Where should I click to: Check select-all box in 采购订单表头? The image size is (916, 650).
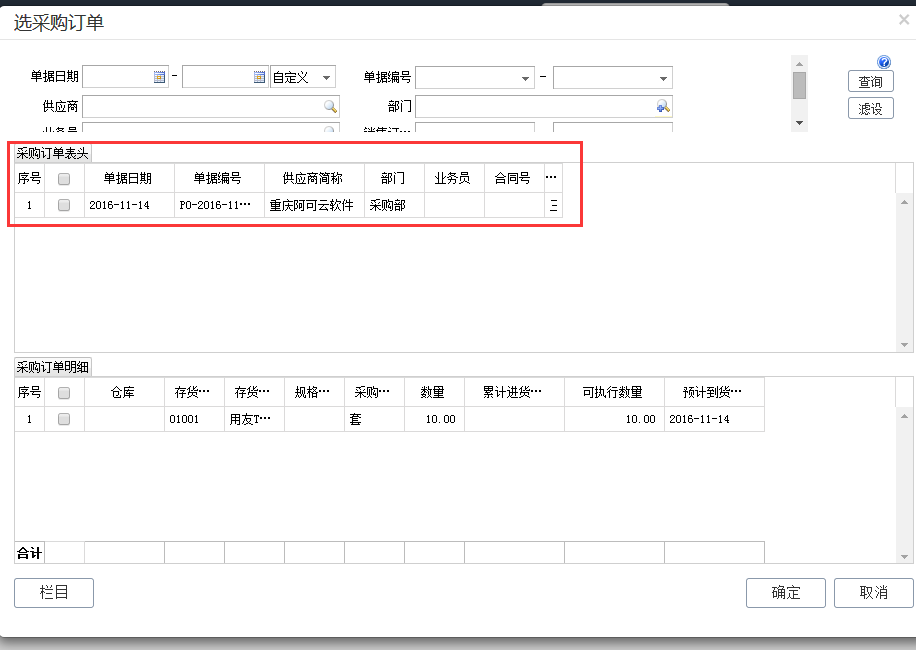click(64, 179)
